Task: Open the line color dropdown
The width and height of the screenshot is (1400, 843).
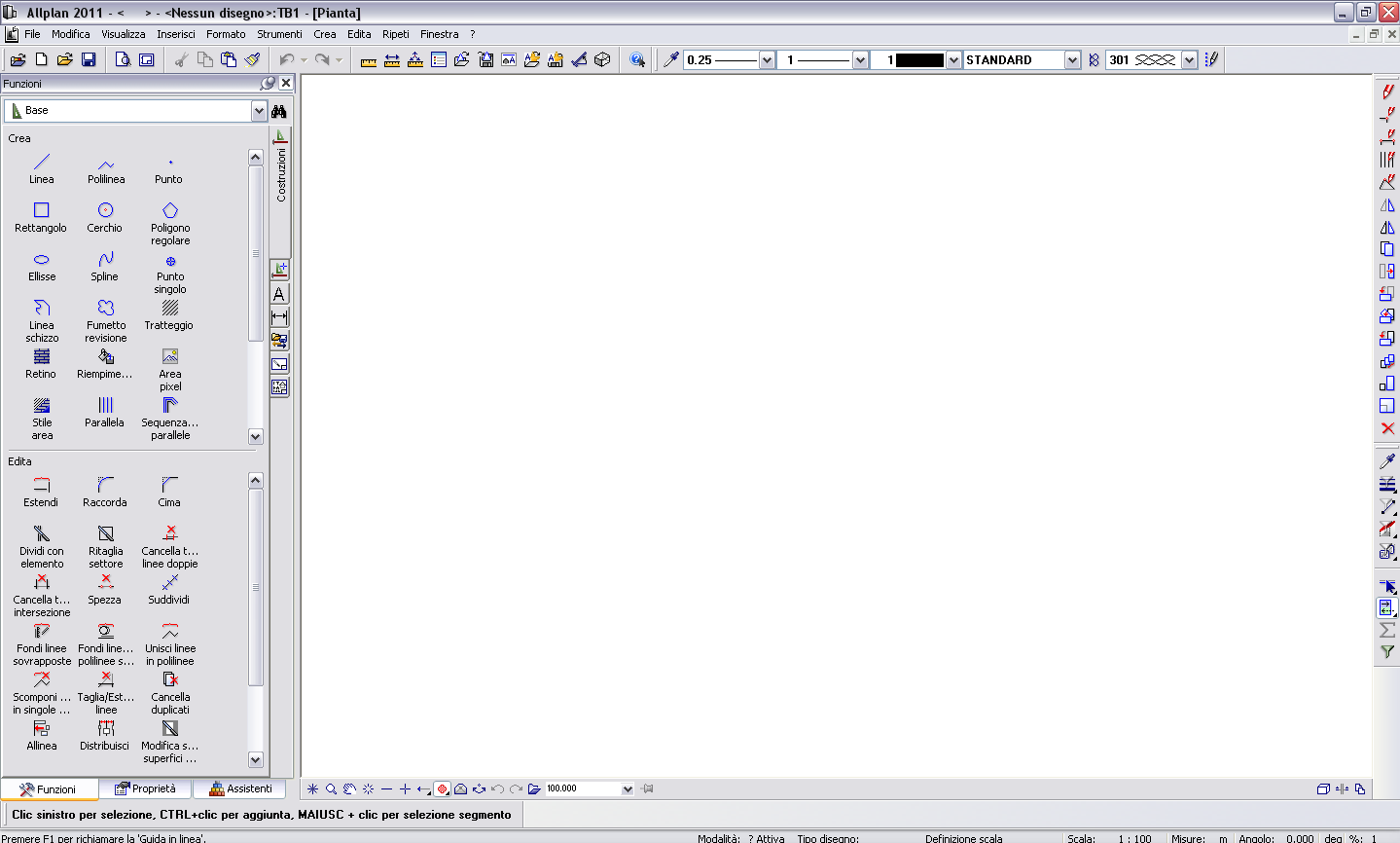Action: [x=953, y=60]
